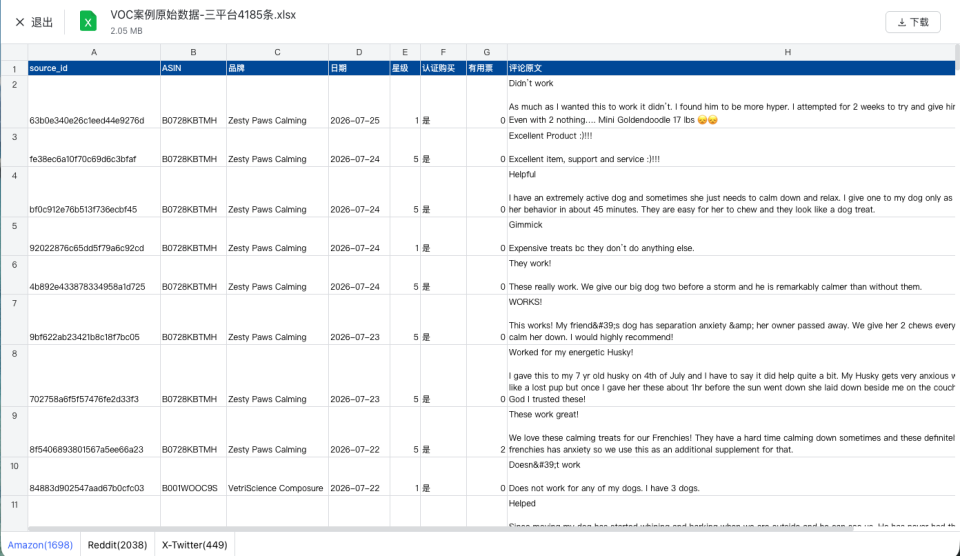Click Zesty Paws Calming in row 2
960x556 pixels.
pyautogui.click(x=277, y=102)
